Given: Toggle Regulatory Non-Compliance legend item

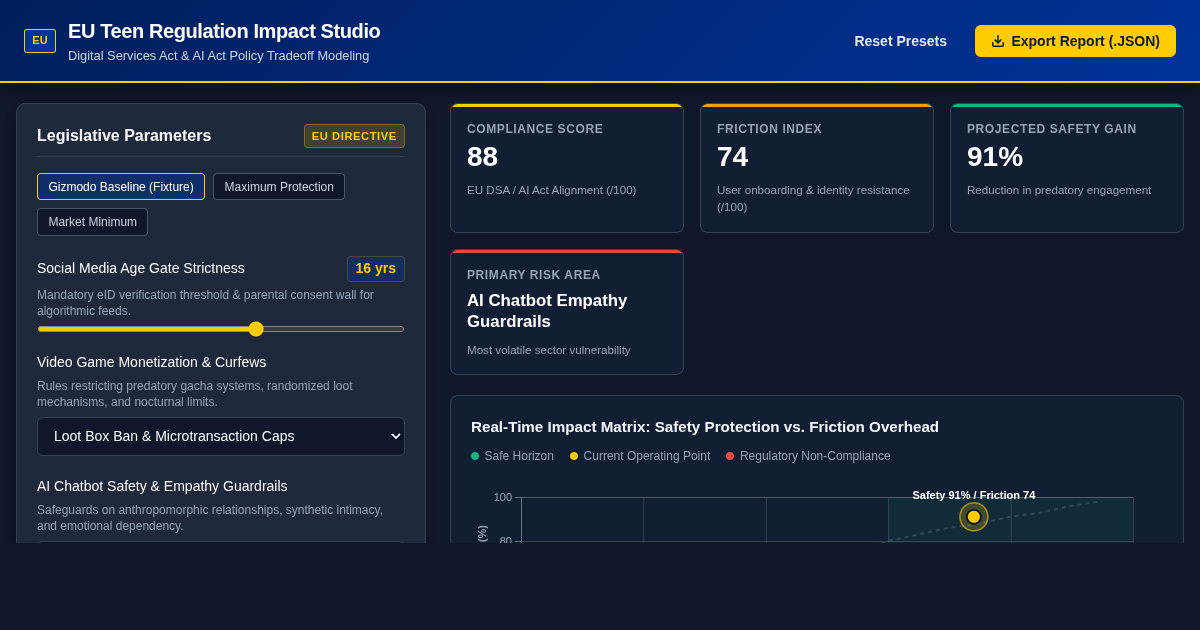Looking at the screenshot, I should pos(808,456).
